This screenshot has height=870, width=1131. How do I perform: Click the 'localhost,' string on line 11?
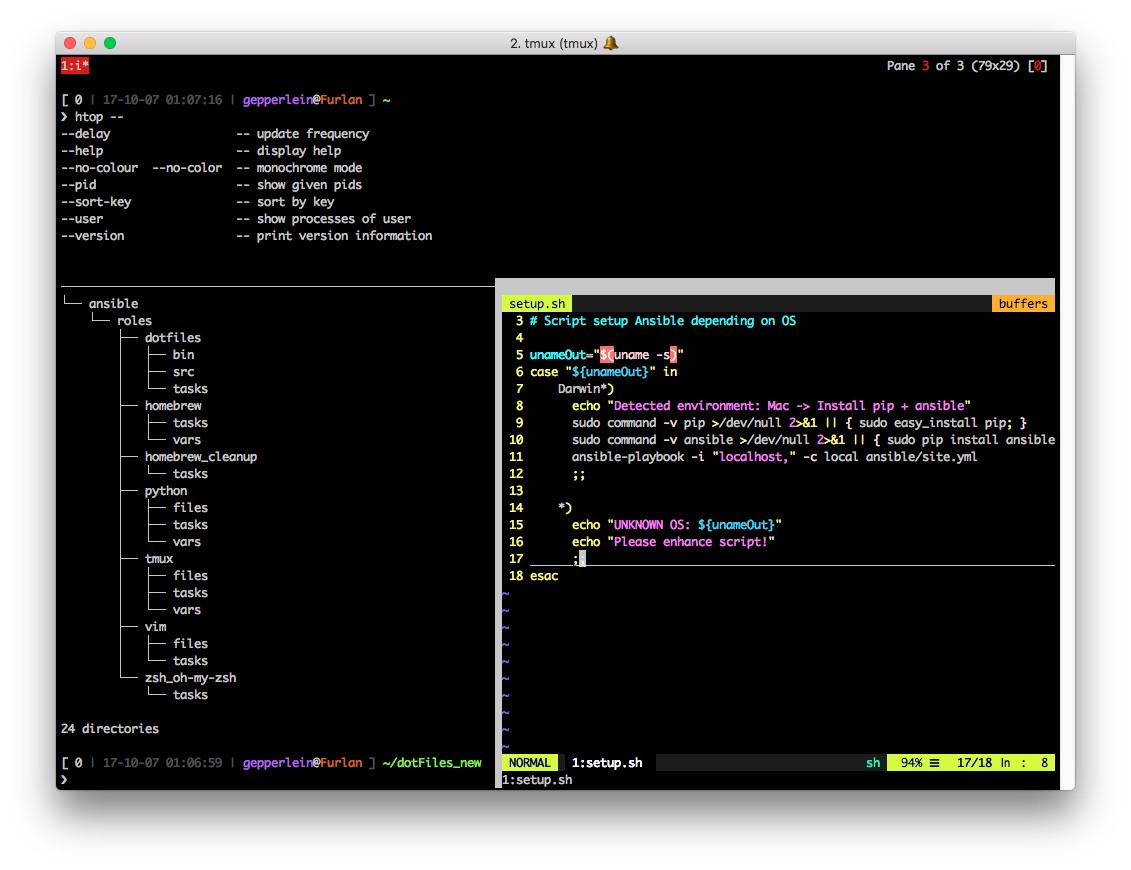(x=754, y=457)
